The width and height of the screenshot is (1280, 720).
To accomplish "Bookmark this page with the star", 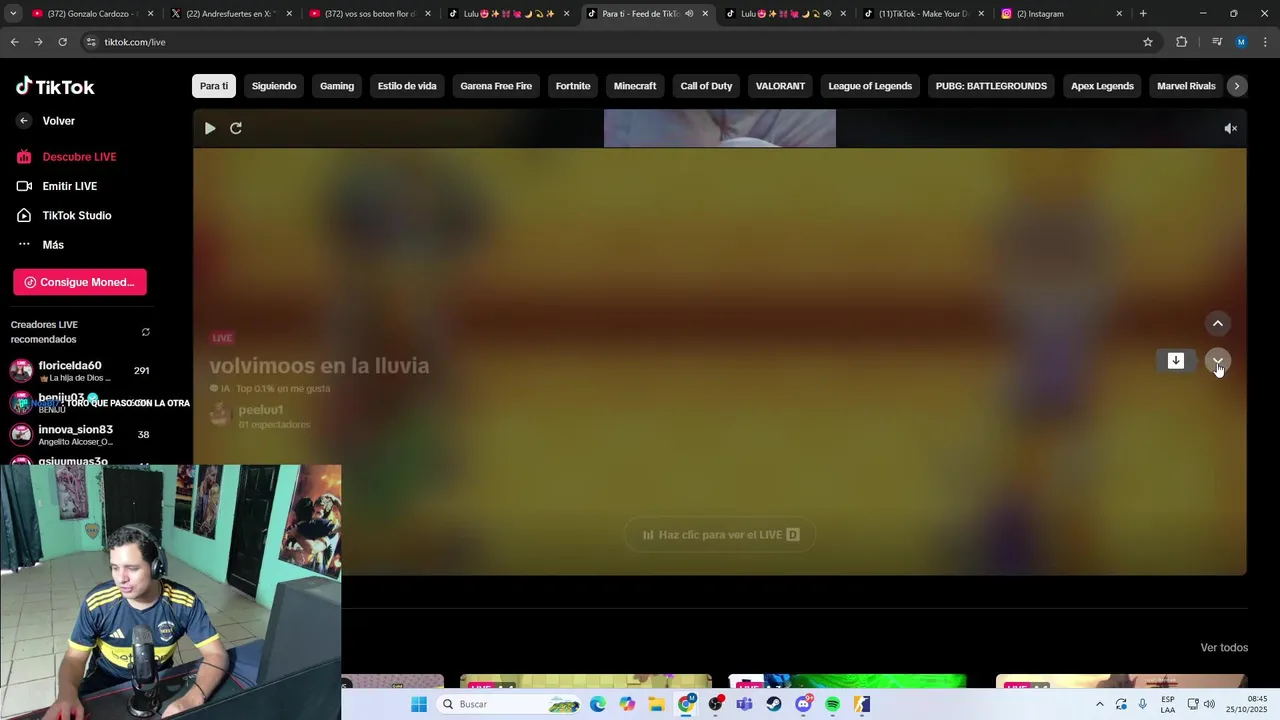I will click(1148, 42).
